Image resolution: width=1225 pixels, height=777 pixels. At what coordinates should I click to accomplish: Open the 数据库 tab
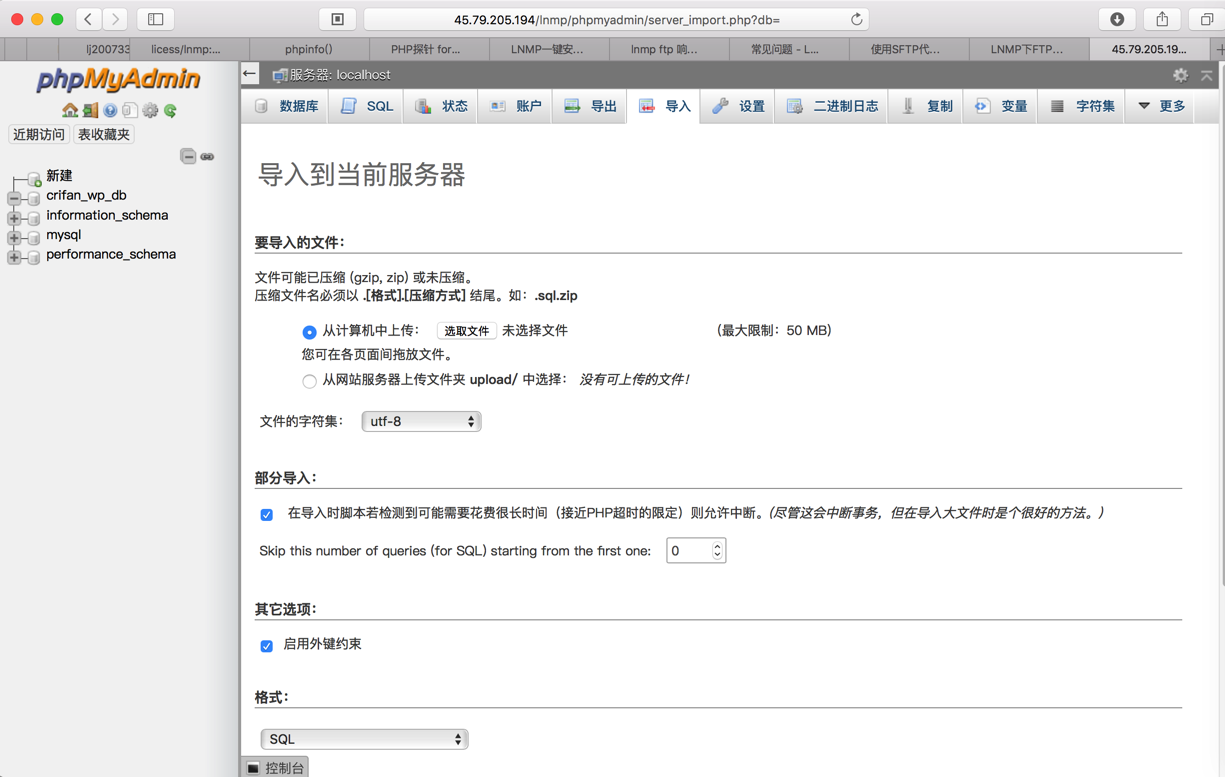(x=286, y=106)
